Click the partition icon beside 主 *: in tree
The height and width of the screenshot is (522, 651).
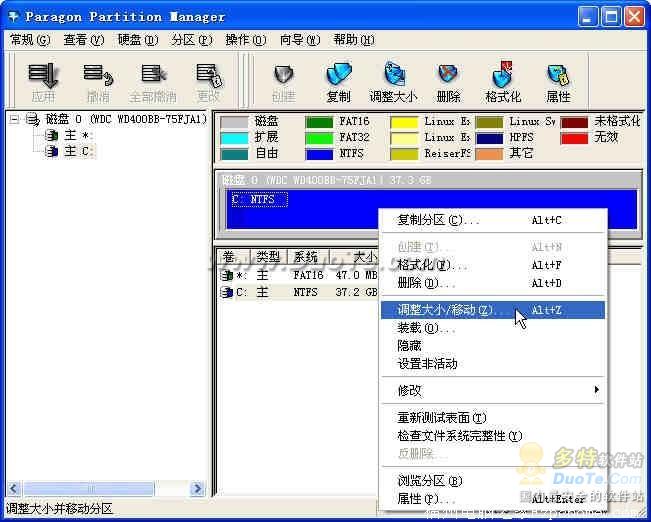[x=51, y=135]
